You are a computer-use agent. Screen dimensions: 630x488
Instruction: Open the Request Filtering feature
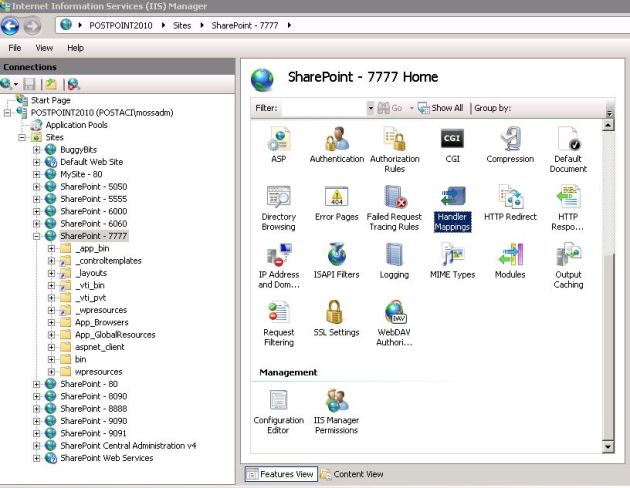pos(278,313)
